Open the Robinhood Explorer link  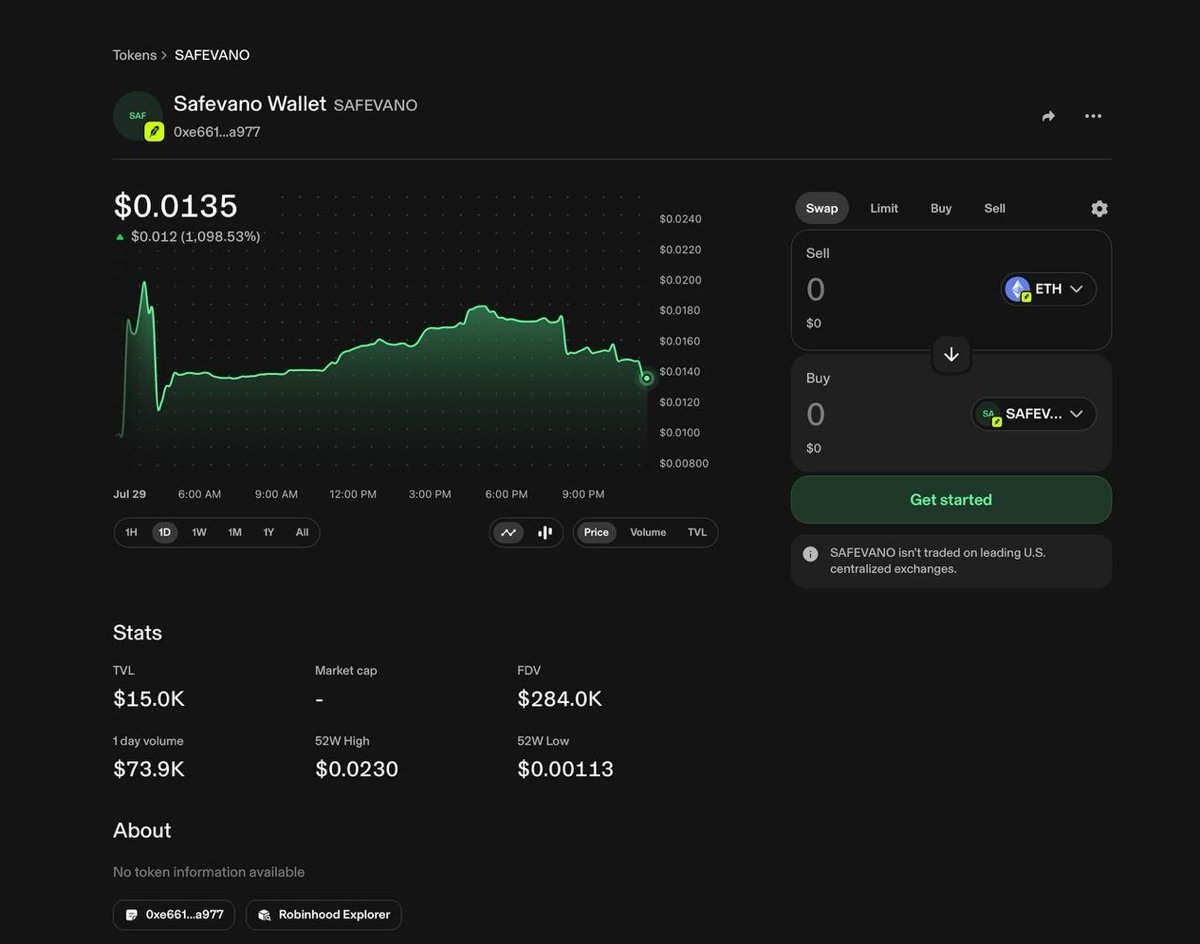tap(324, 914)
